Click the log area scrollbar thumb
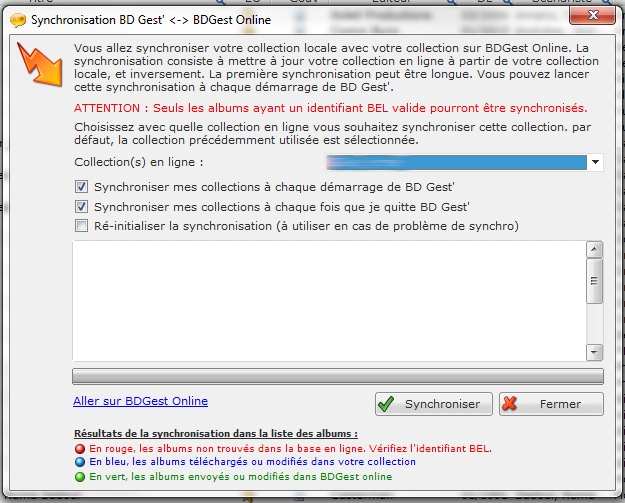The image size is (625, 503). point(594,281)
